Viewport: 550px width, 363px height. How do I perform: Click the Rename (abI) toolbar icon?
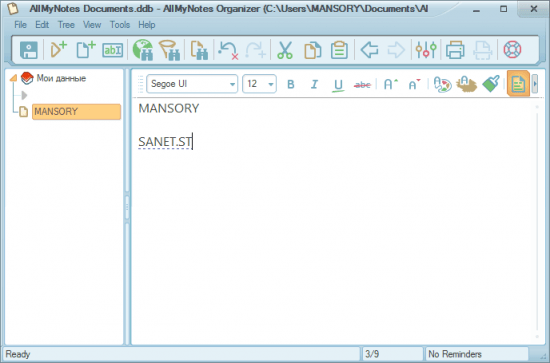113,50
